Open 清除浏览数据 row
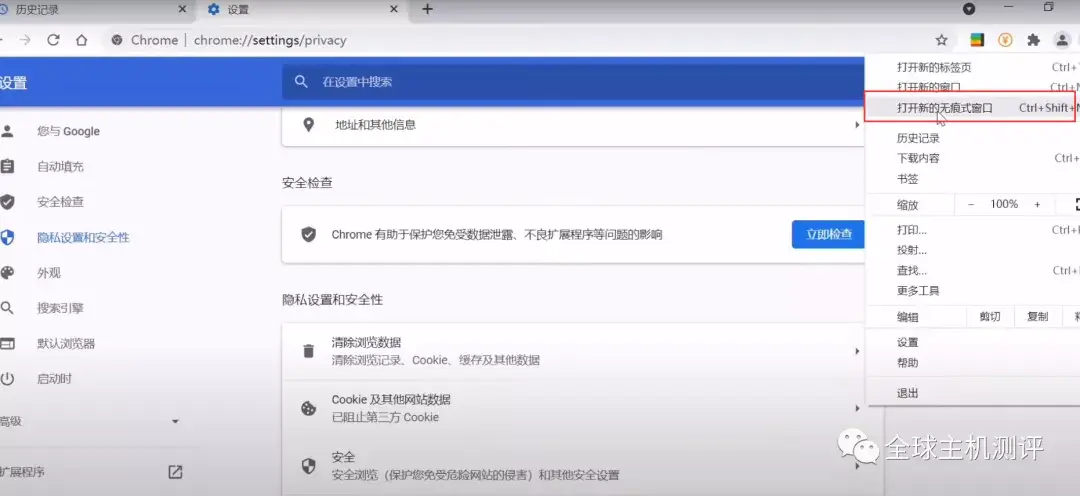Viewport: 1080px width, 496px height. [x=573, y=351]
